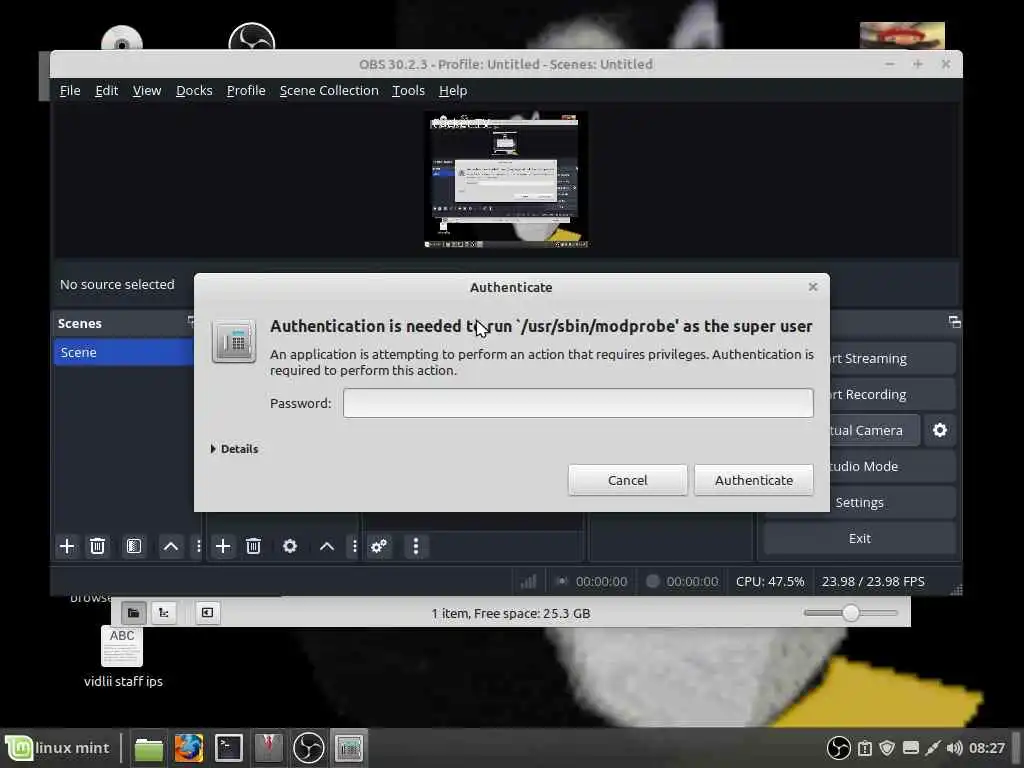Click Add Source plus icon in Sources toolbar

[223, 546]
